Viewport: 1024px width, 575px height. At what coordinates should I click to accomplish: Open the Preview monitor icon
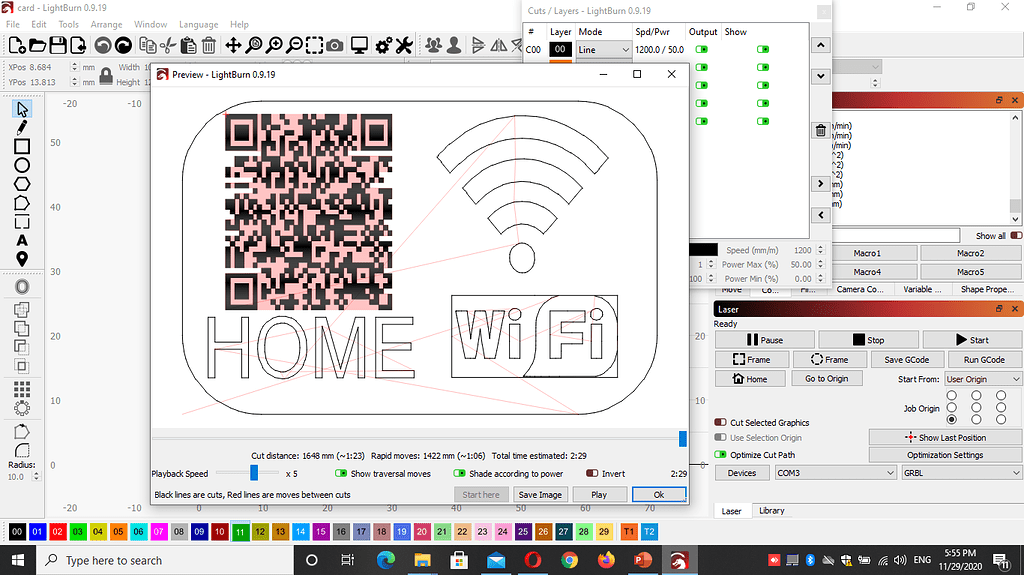pyautogui.click(x=359, y=45)
